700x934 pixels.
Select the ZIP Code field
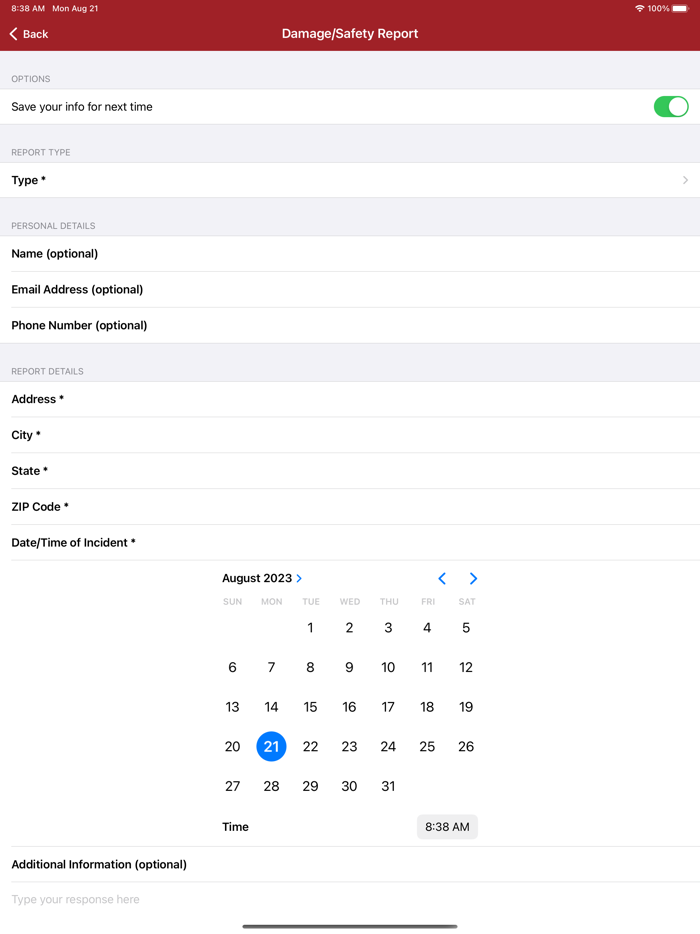[350, 506]
